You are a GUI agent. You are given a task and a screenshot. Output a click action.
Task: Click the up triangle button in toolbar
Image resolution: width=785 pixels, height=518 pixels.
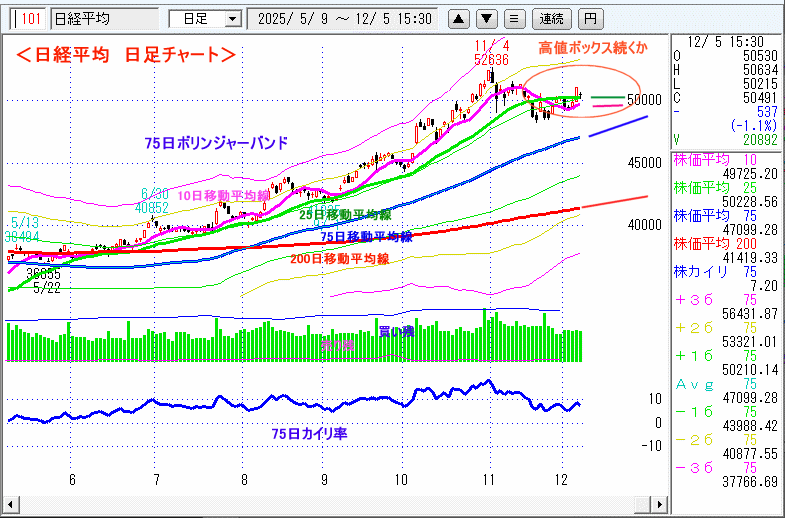(x=458, y=19)
